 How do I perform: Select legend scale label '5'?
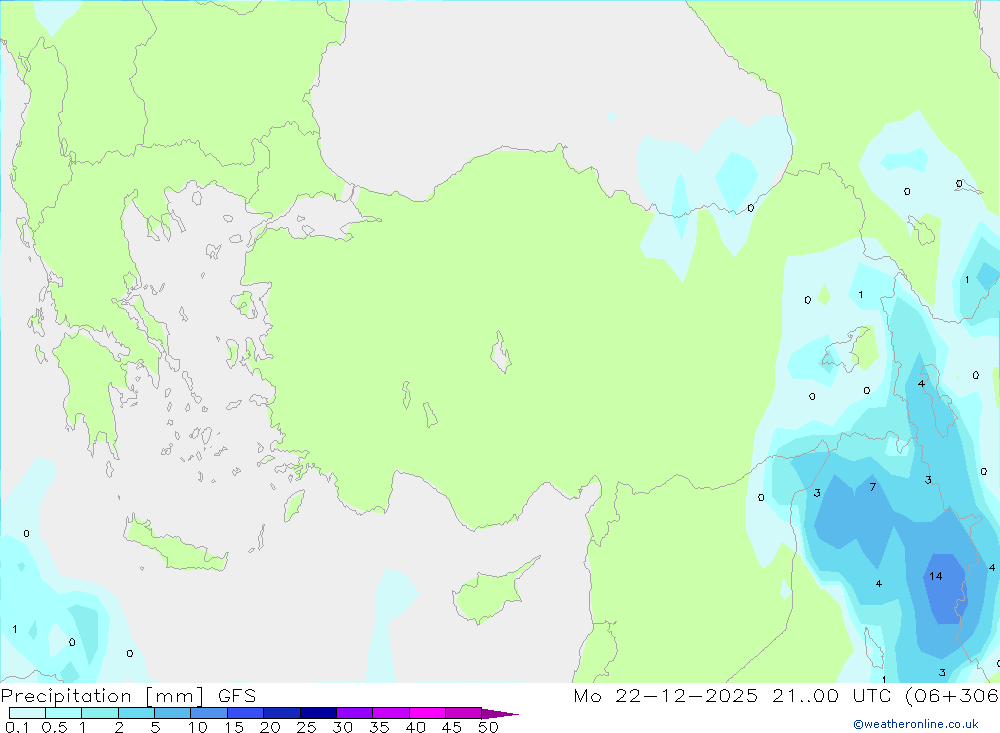point(155,727)
